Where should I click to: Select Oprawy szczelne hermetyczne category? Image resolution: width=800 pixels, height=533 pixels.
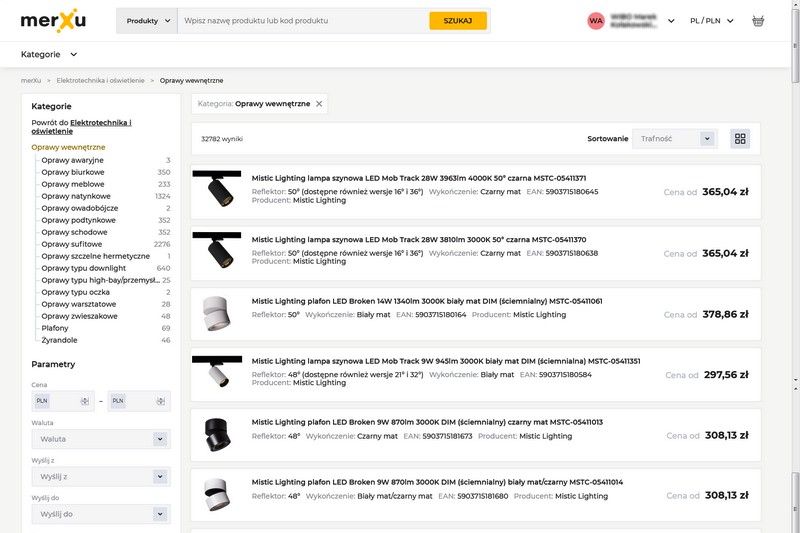pyautogui.click(x=96, y=256)
